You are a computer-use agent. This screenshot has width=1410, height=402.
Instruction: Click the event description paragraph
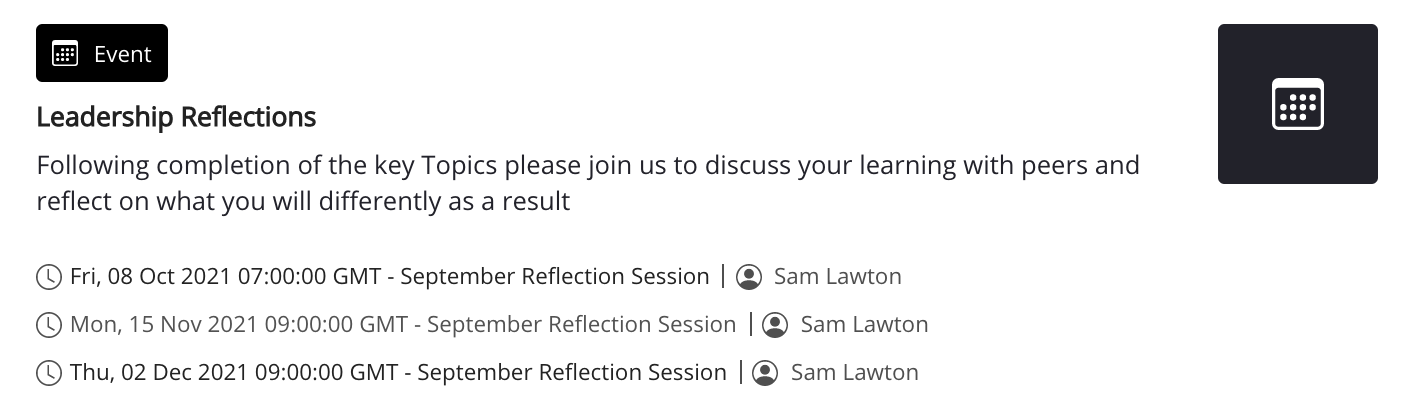[587, 182]
